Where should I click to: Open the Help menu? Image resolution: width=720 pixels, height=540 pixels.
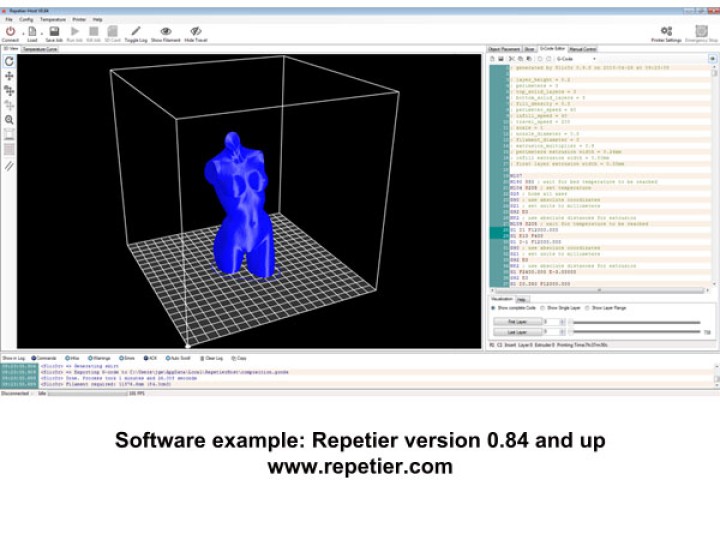click(x=97, y=19)
